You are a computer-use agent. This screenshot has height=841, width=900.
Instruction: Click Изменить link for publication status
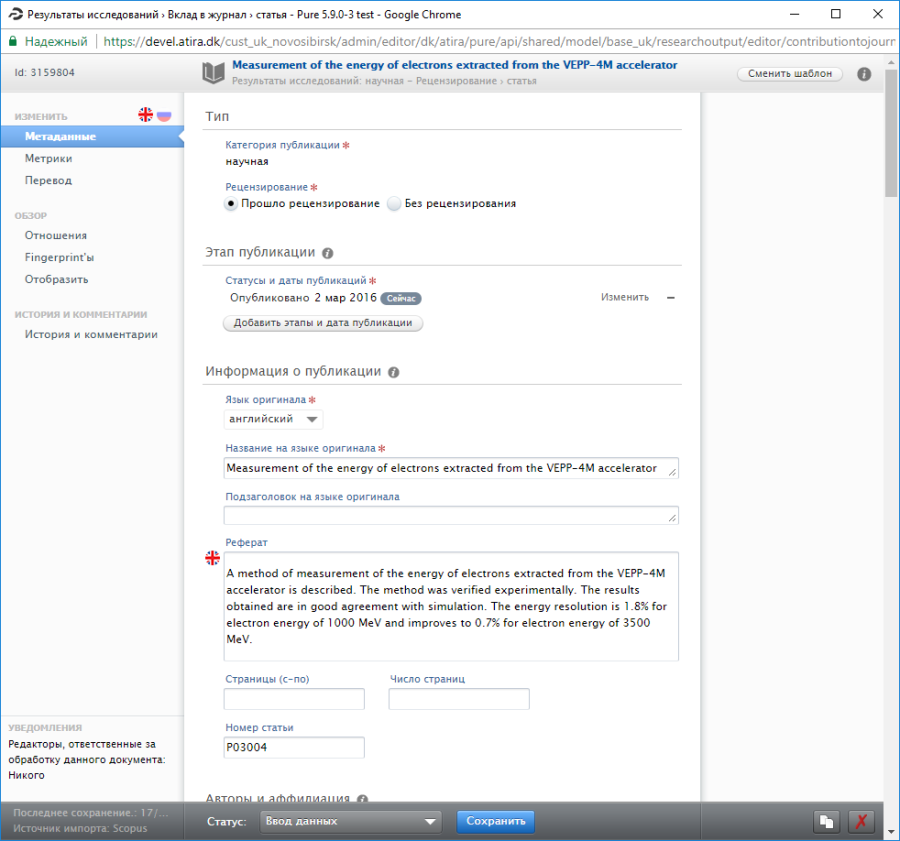(x=624, y=297)
